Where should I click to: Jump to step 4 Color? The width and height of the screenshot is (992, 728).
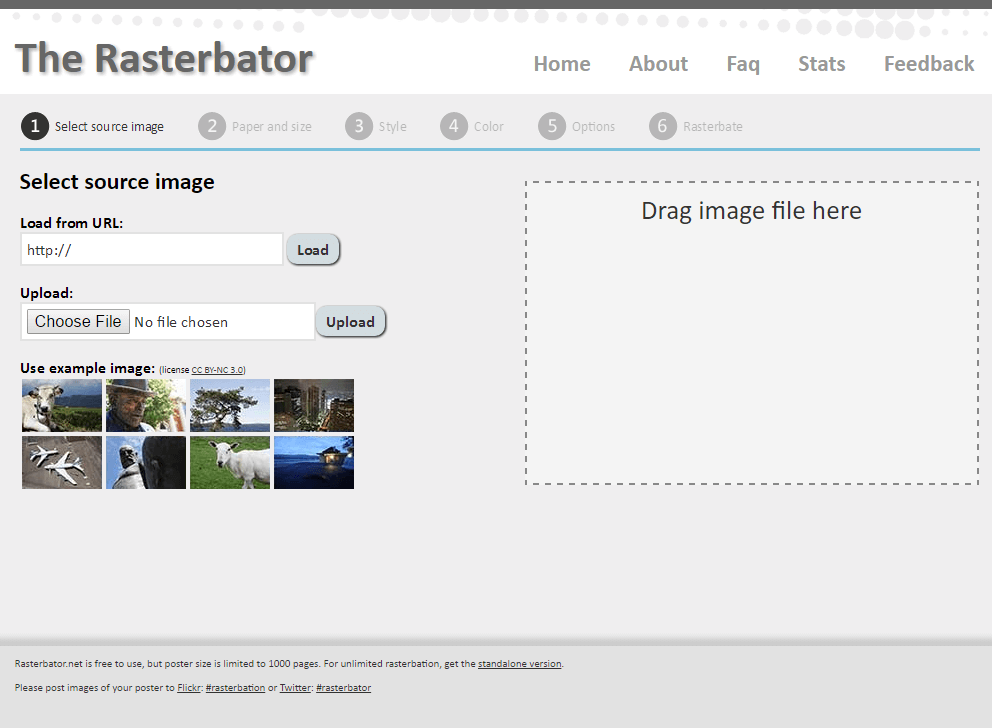pyautogui.click(x=454, y=126)
